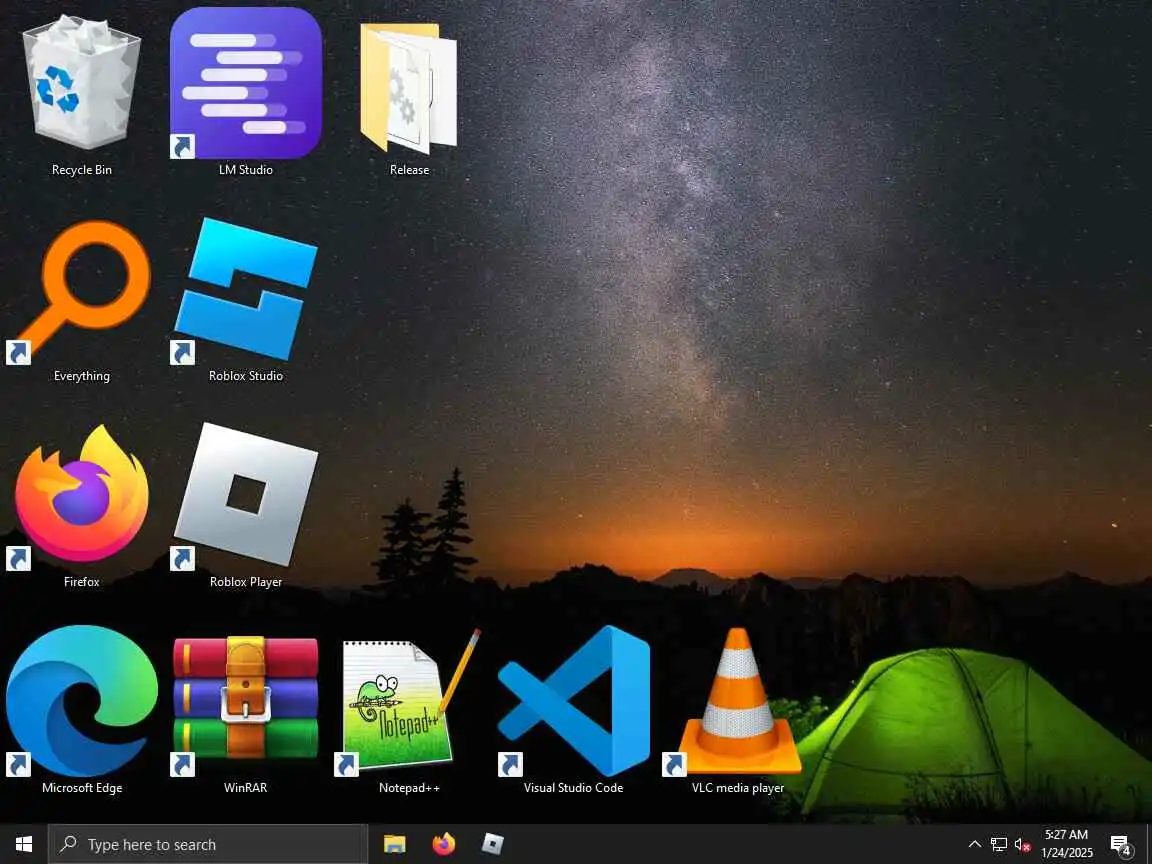
Task: Open the network status tray icon
Action: [998, 844]
